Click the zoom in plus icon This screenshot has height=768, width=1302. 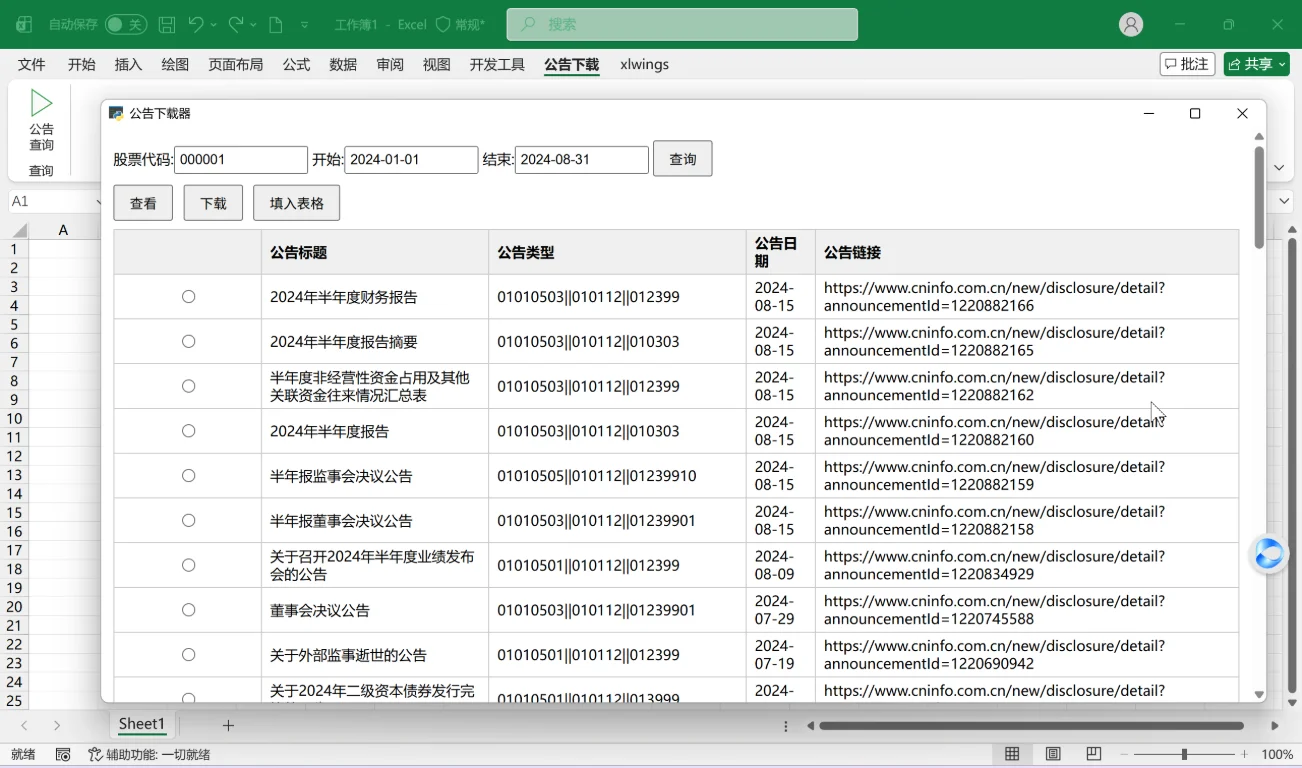tap(1244, 755)
